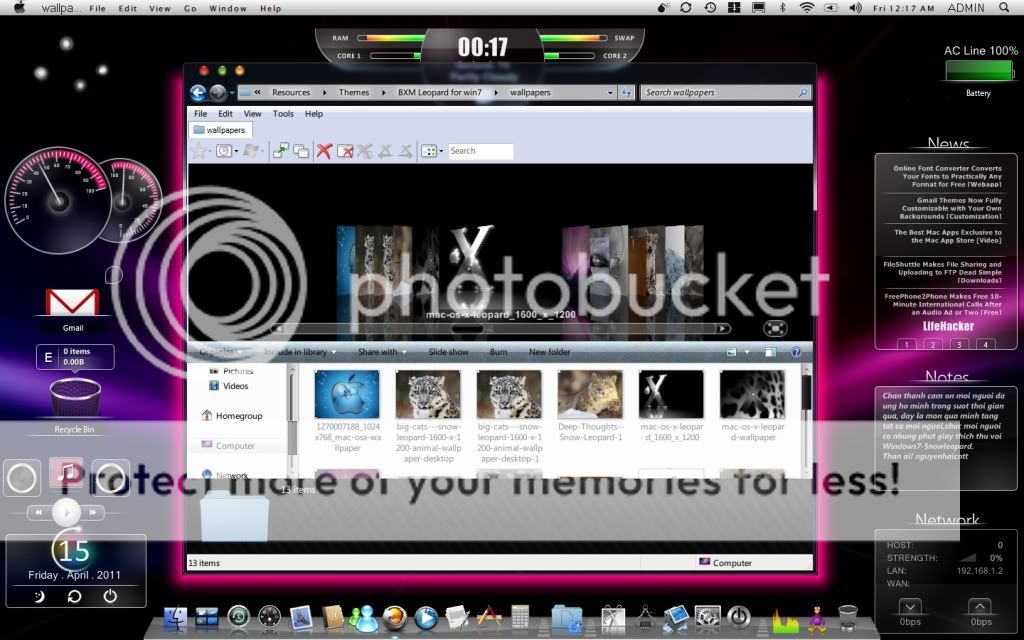Toggle the preview pane icon
The width and height of the screenshot is (1024, 640).
click(771, 352)
